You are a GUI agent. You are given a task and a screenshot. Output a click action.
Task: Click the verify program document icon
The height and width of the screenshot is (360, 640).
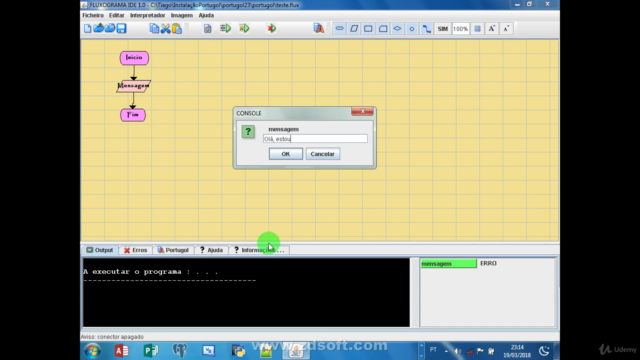pos(207,28)
